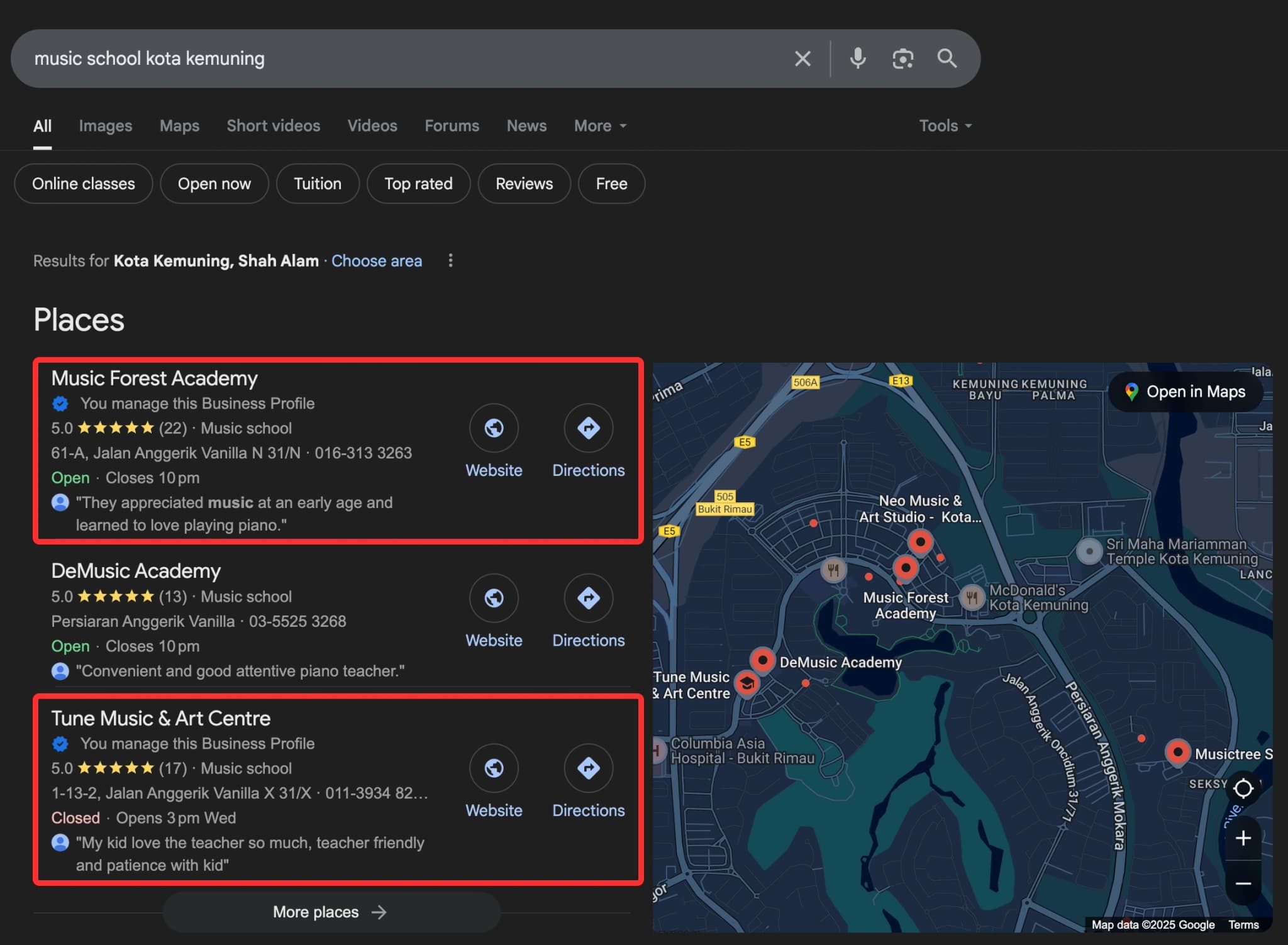Image resolution: width=1288 pixels, height=945 pixels.
Task: Click Open in Maps button
Action: point(1185,392)
